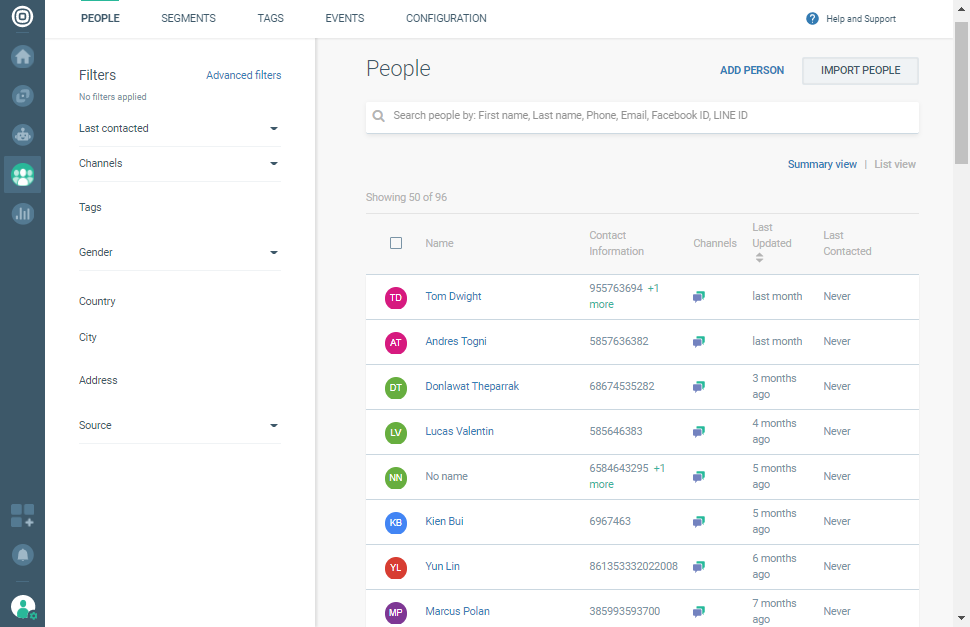Image resolution: width=970 pixels, height=627 pixels.
Task: Open the Configuration tab
Action: (x=446, y=19)
